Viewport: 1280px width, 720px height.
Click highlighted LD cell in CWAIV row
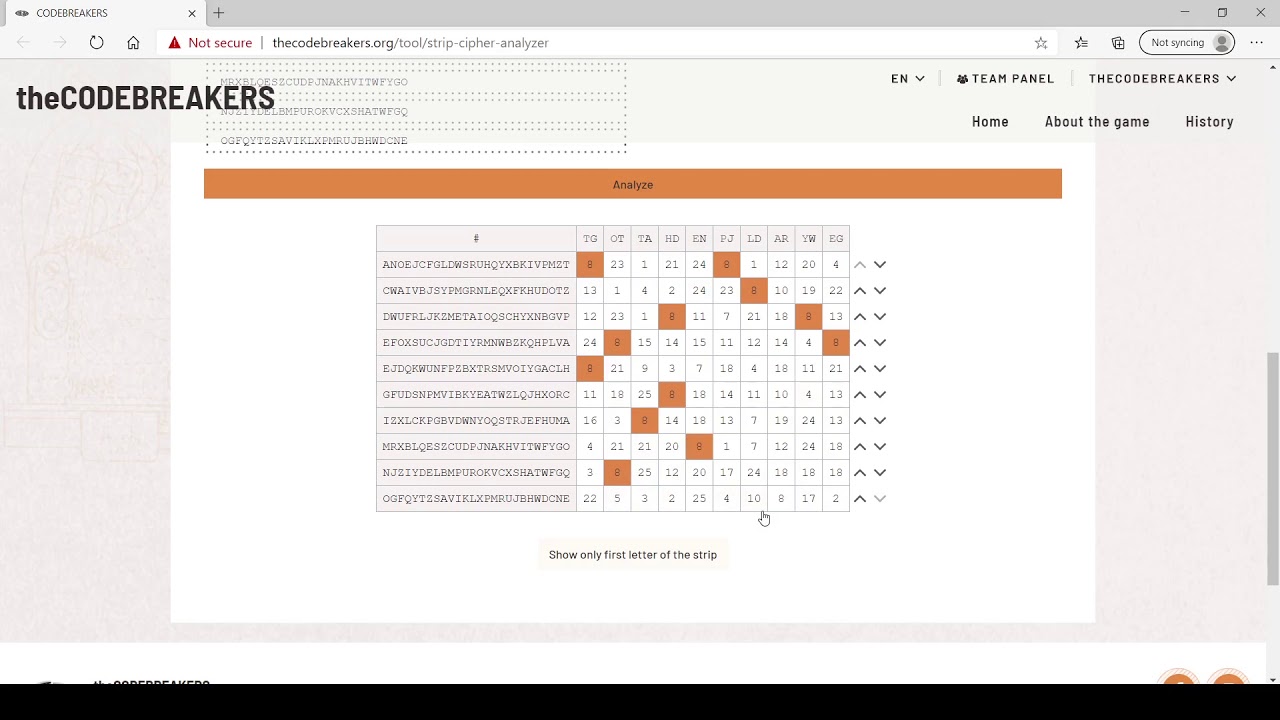[x=754, y=291]
